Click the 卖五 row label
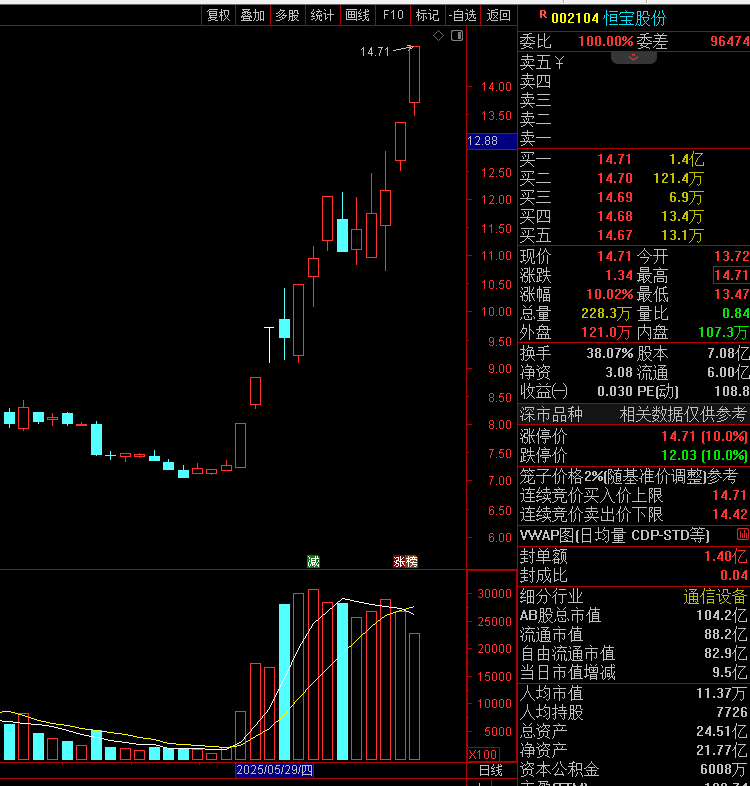 pos(535,62)
